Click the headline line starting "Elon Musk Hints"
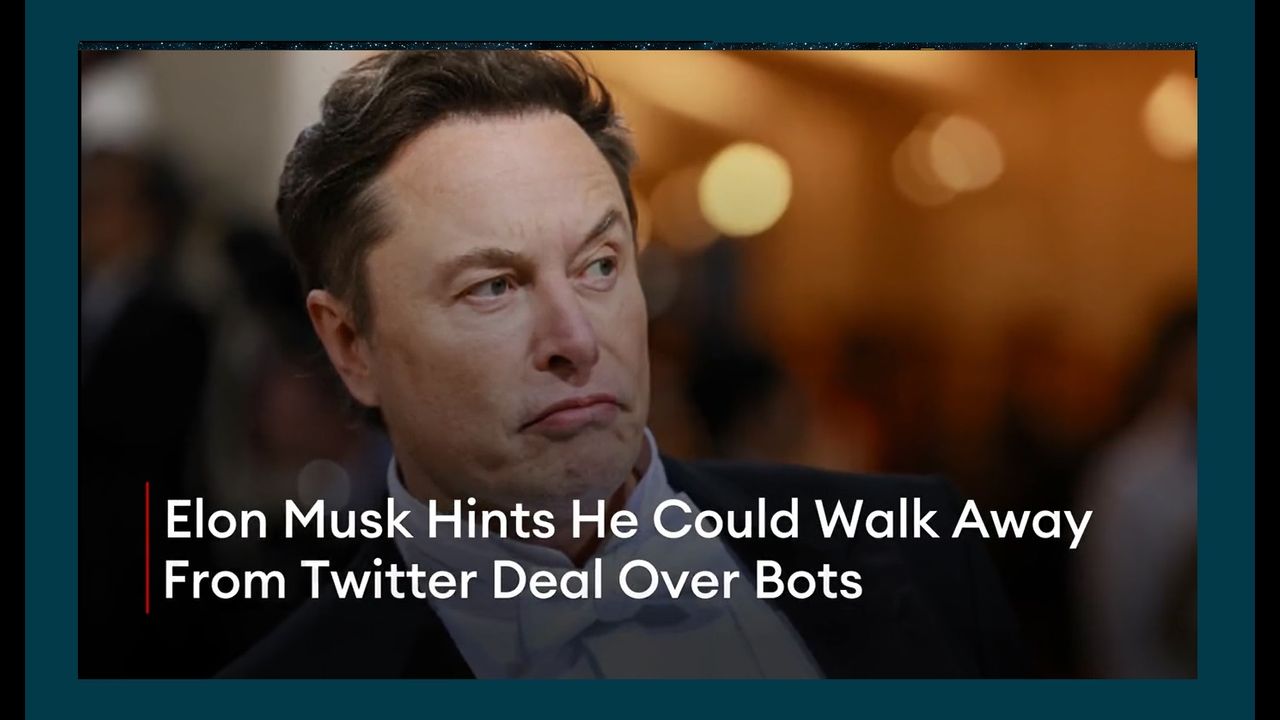This screenshot has width=1280, height=720. tap(627, 523)
